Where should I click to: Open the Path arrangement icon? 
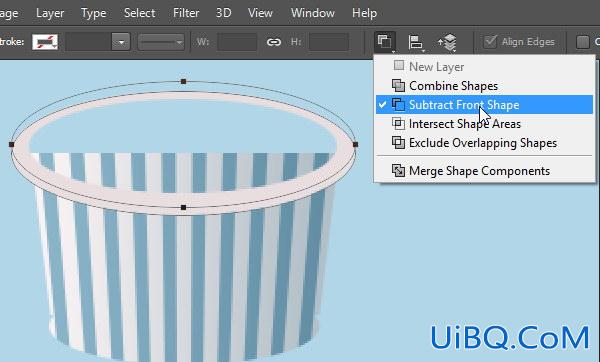[447, 42]
